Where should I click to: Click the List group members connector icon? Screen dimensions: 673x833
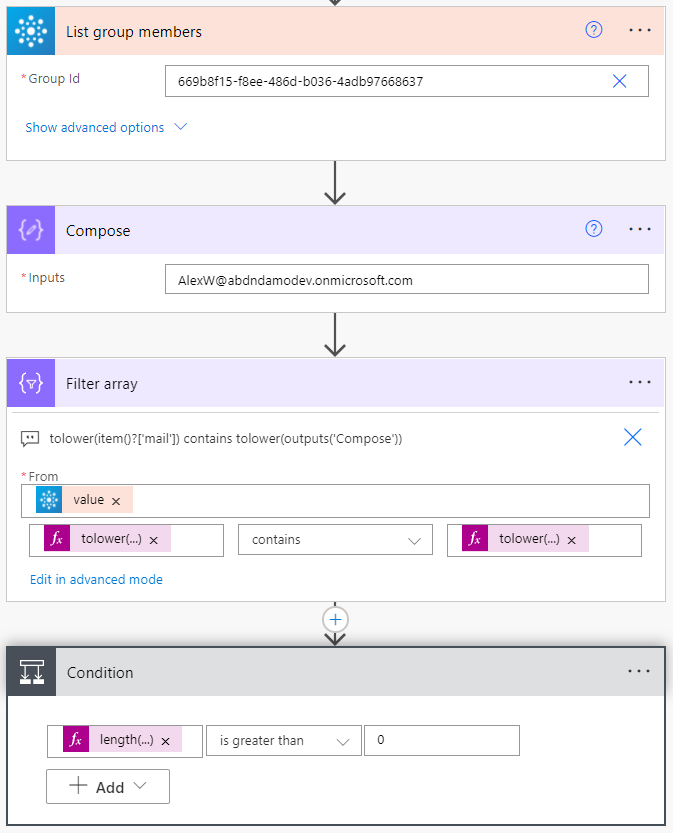pos(30,30)
